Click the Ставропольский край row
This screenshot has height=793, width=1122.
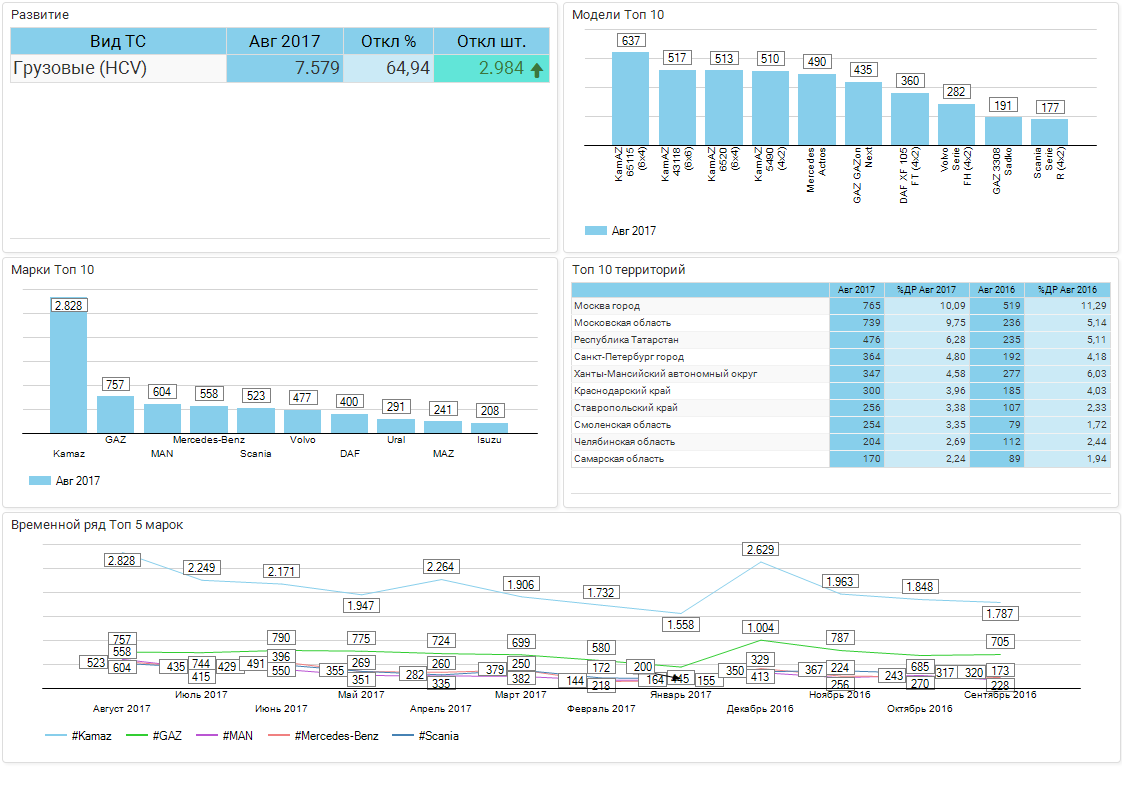pos(841,408)
